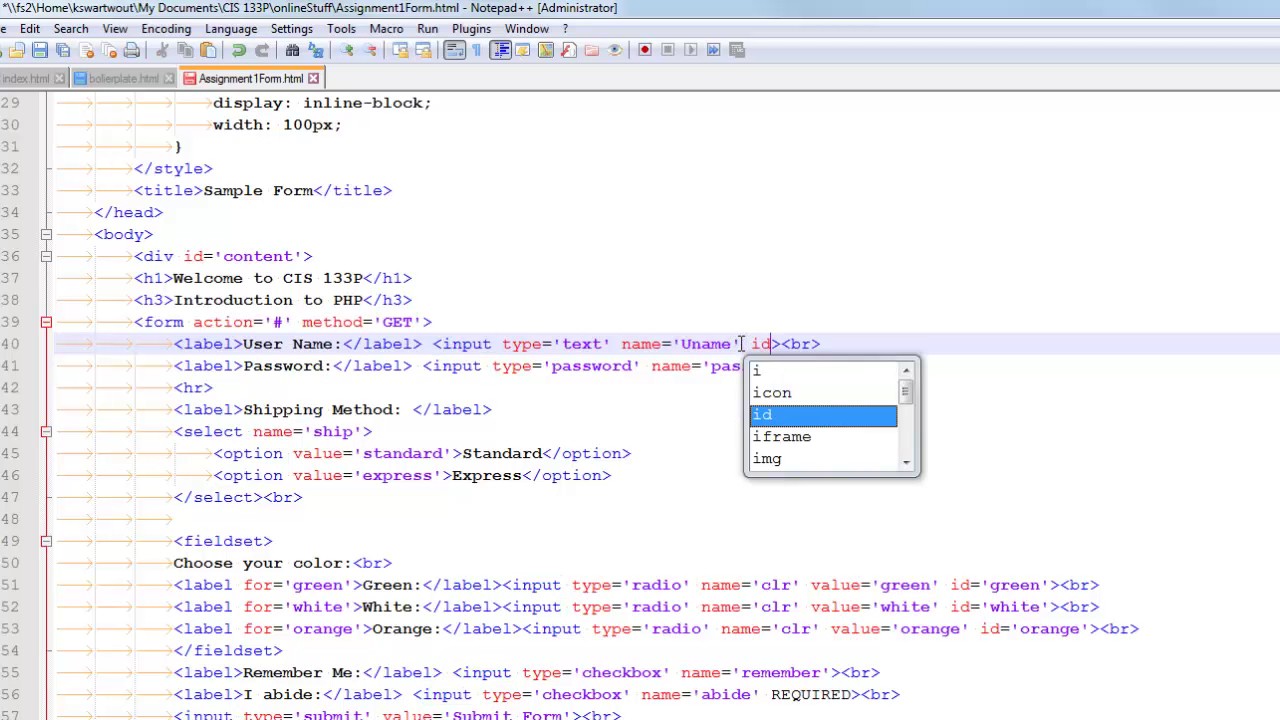Open the ? help menu
Image resolution: width=1280 pixels, height=720 pixels.
565,29
